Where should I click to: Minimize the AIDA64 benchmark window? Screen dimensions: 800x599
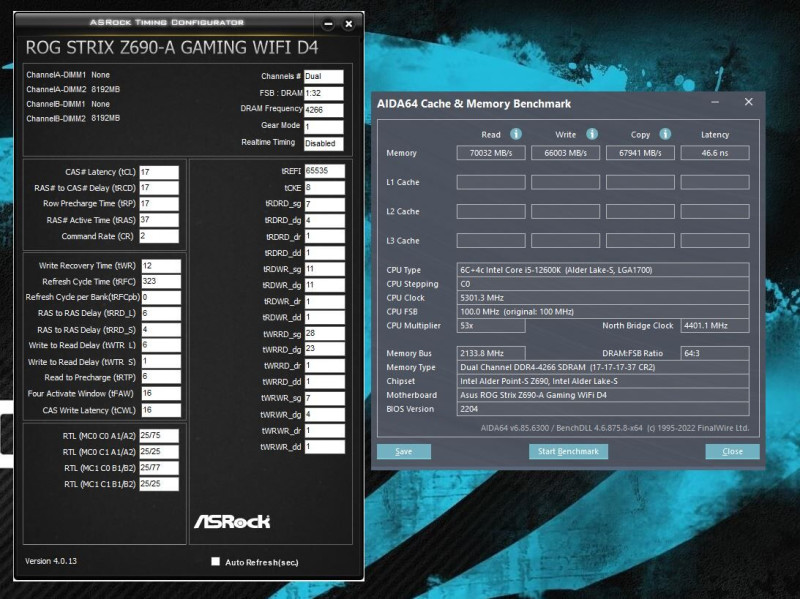tap(715, 102)
